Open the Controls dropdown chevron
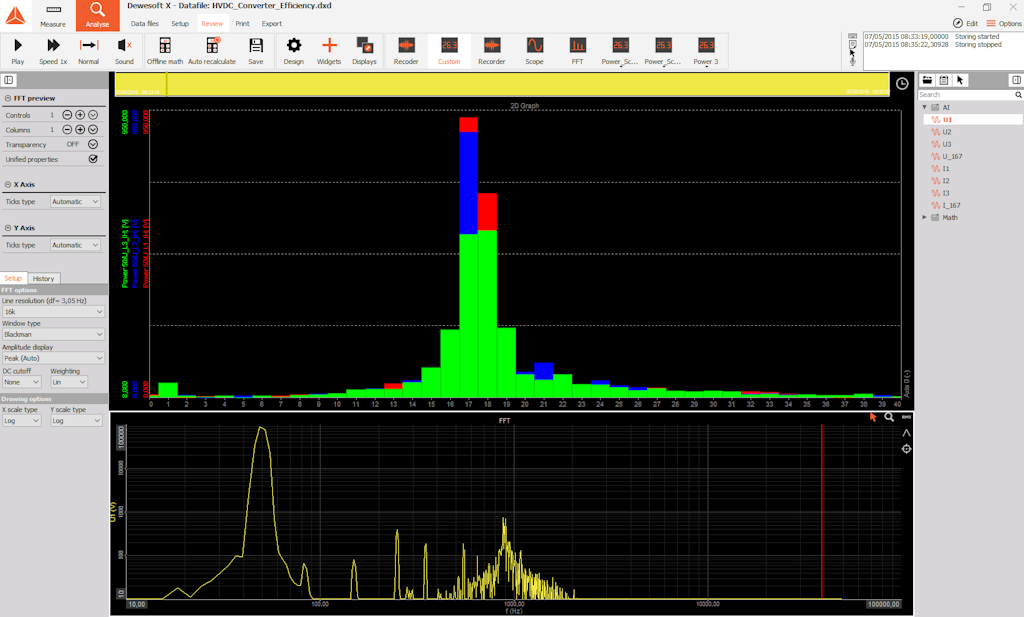This screenshot has height=617, width=1024. click(93, 115)
